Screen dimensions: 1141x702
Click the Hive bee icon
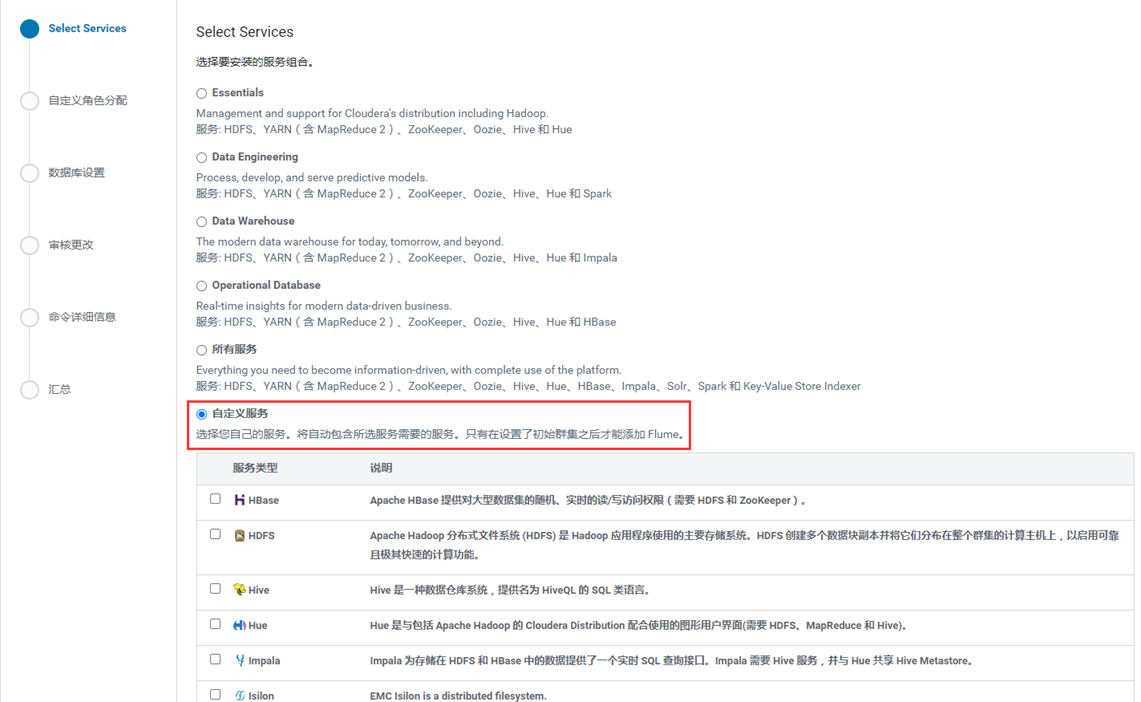239,589
